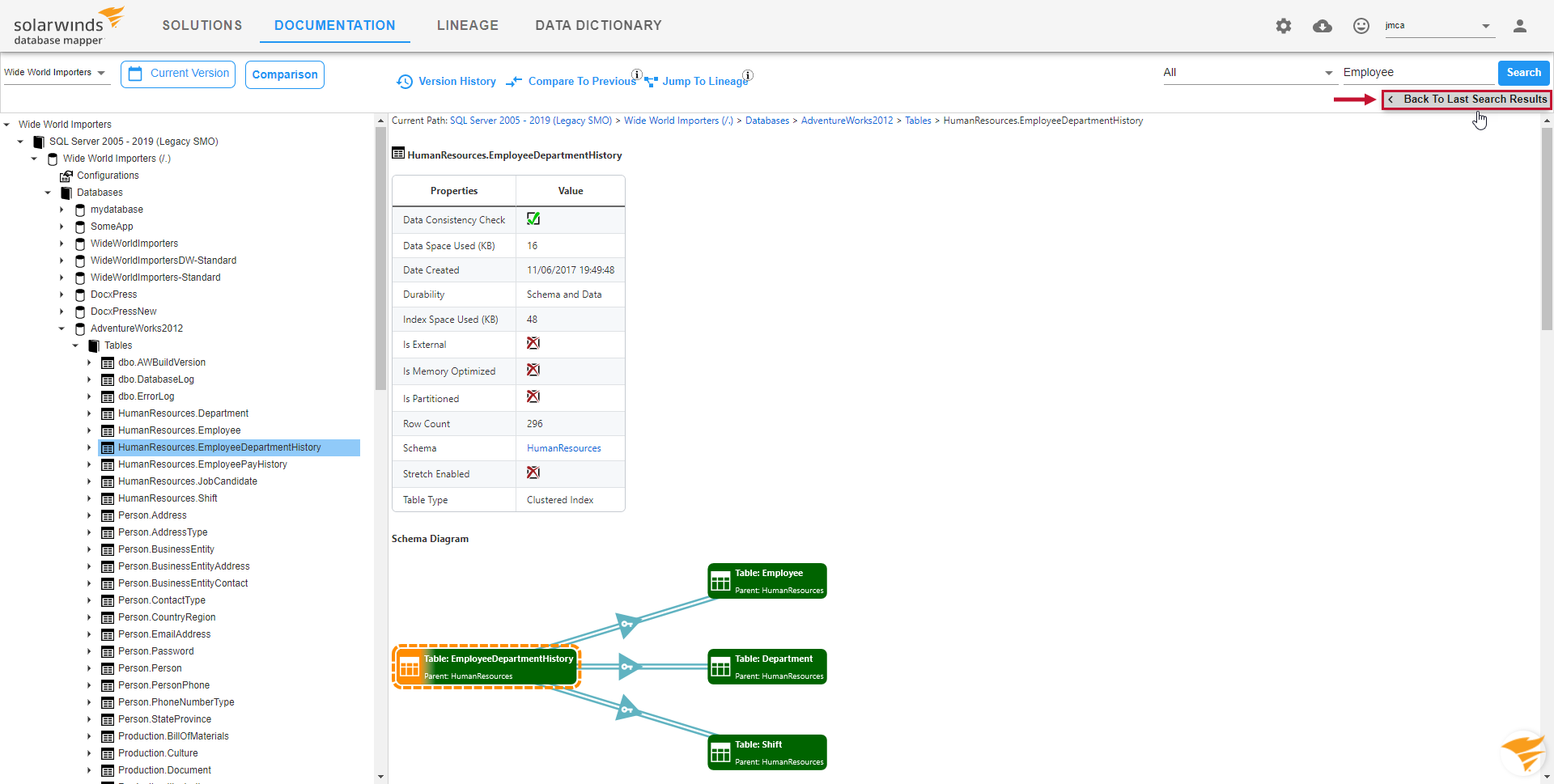Click the database icon next to DocxPress
Viewport: 1554px width, 784px height.
pos(80,295)
